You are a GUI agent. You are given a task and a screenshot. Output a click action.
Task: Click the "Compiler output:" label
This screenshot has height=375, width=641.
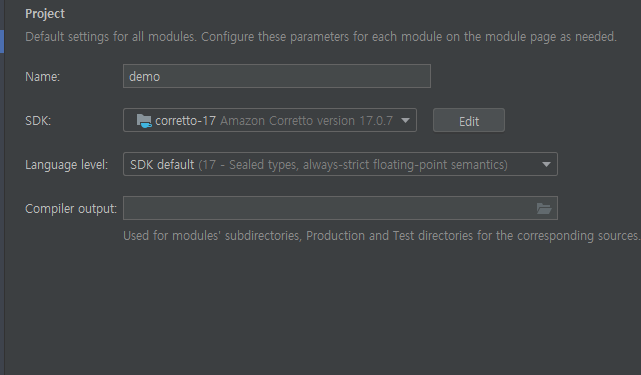click(71, 209)
